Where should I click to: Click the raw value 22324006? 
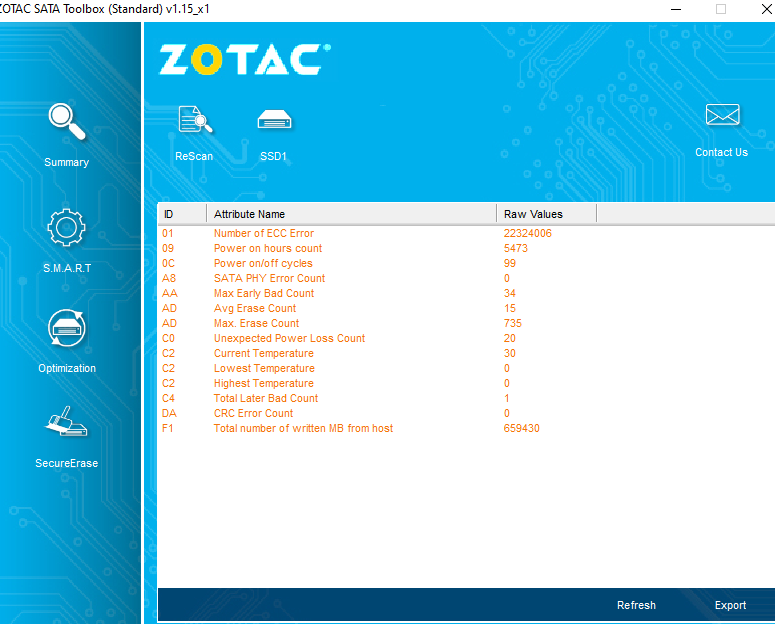pos(527,233)
